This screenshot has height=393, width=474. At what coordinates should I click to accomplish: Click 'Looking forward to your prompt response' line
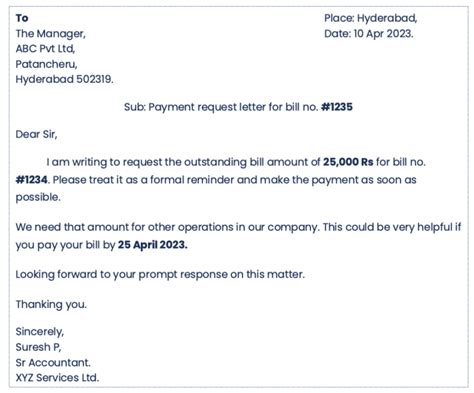point(160,275)
